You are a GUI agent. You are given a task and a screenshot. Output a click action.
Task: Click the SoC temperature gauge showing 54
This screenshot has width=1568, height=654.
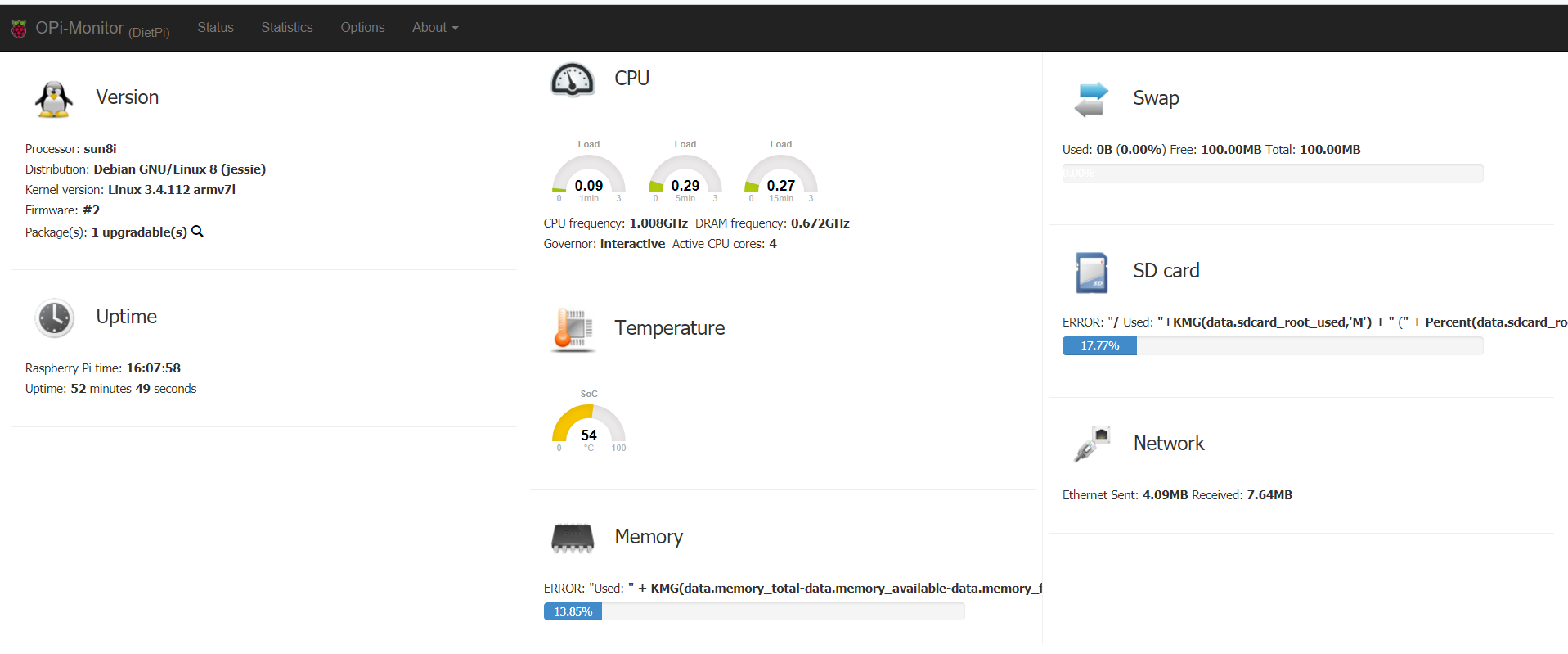coord(589,427)
